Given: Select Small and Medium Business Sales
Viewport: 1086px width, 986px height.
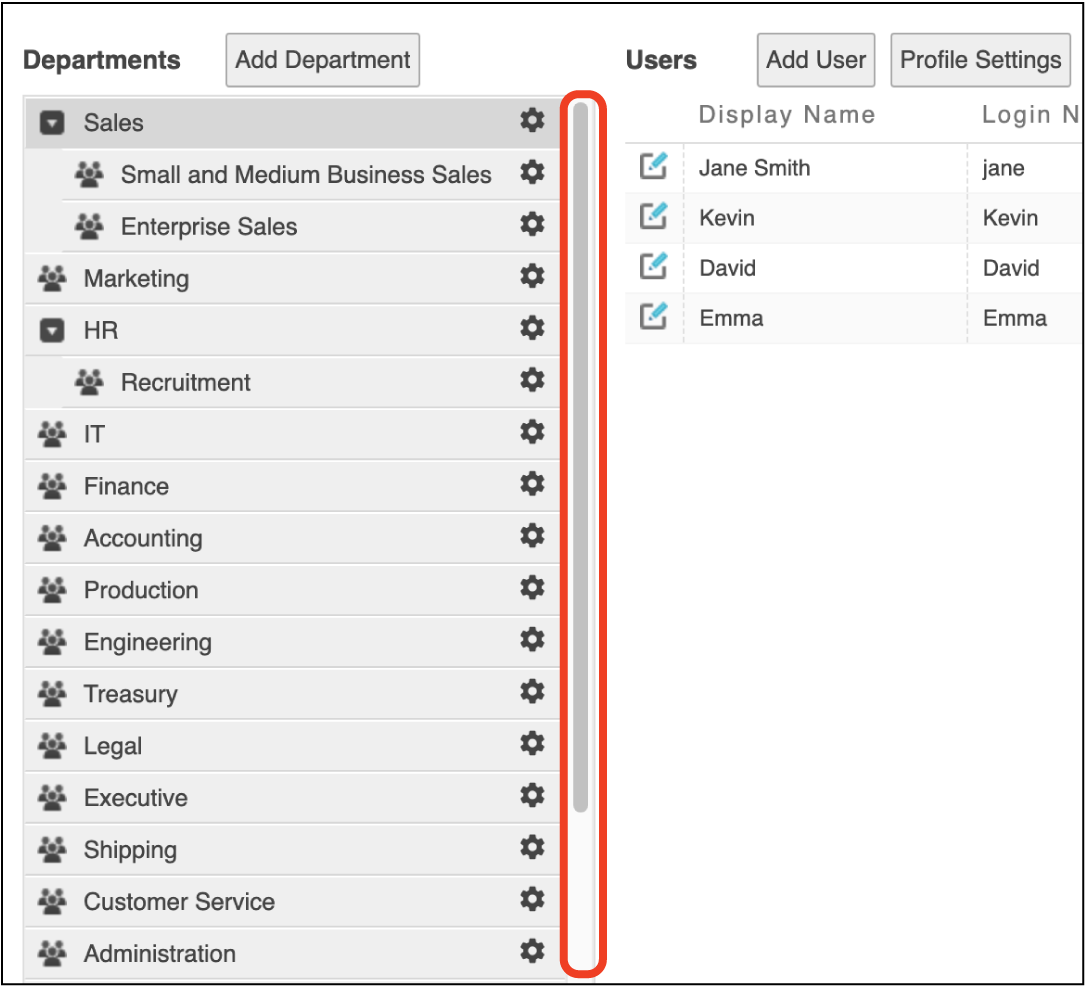Looking at the screenshot, I should click(305, 175).
